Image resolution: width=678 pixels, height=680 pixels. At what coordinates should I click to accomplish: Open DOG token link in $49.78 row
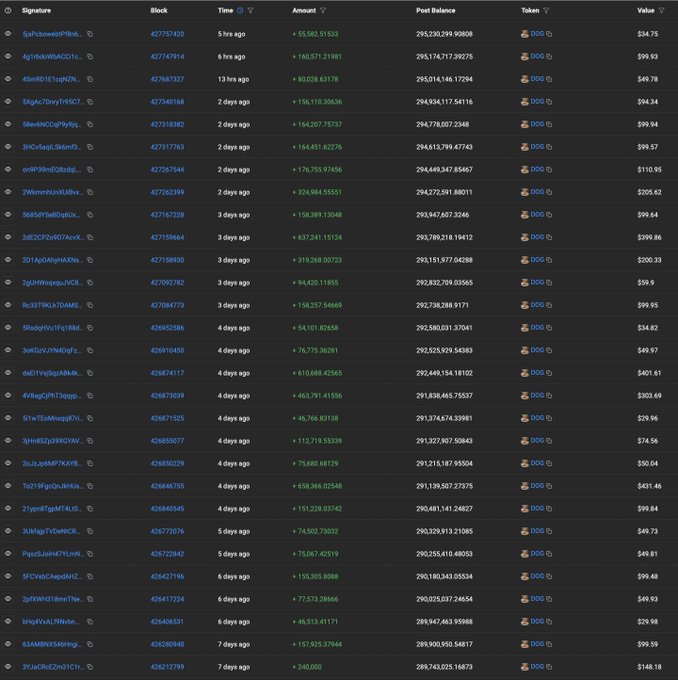[x=537, y=79]
